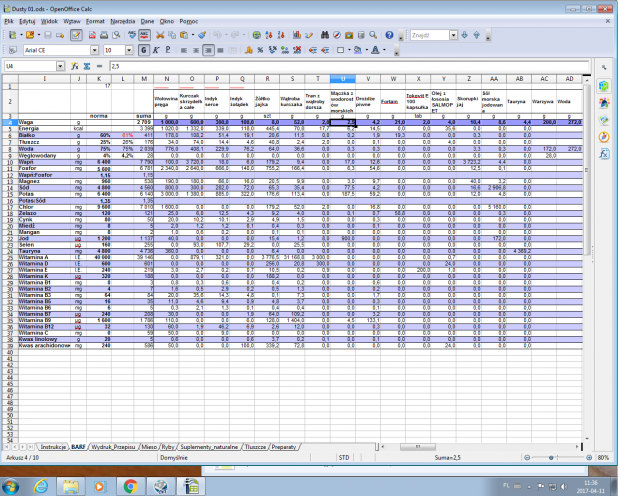Open Znajdź search history dropdown

(x=454, y=35)
